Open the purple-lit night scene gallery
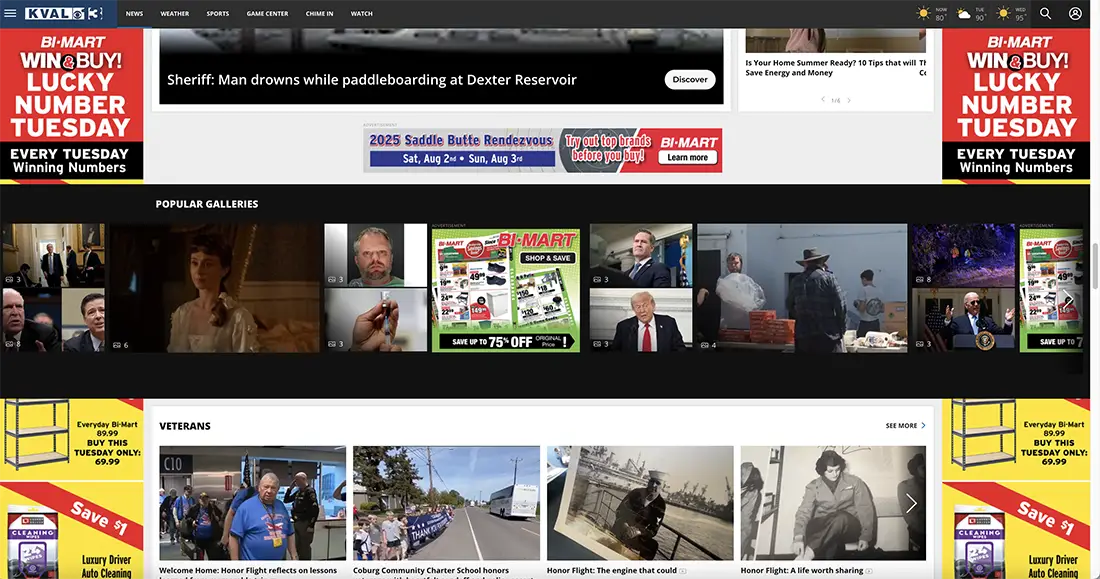Screen dimensions: 1100x579 963,255
